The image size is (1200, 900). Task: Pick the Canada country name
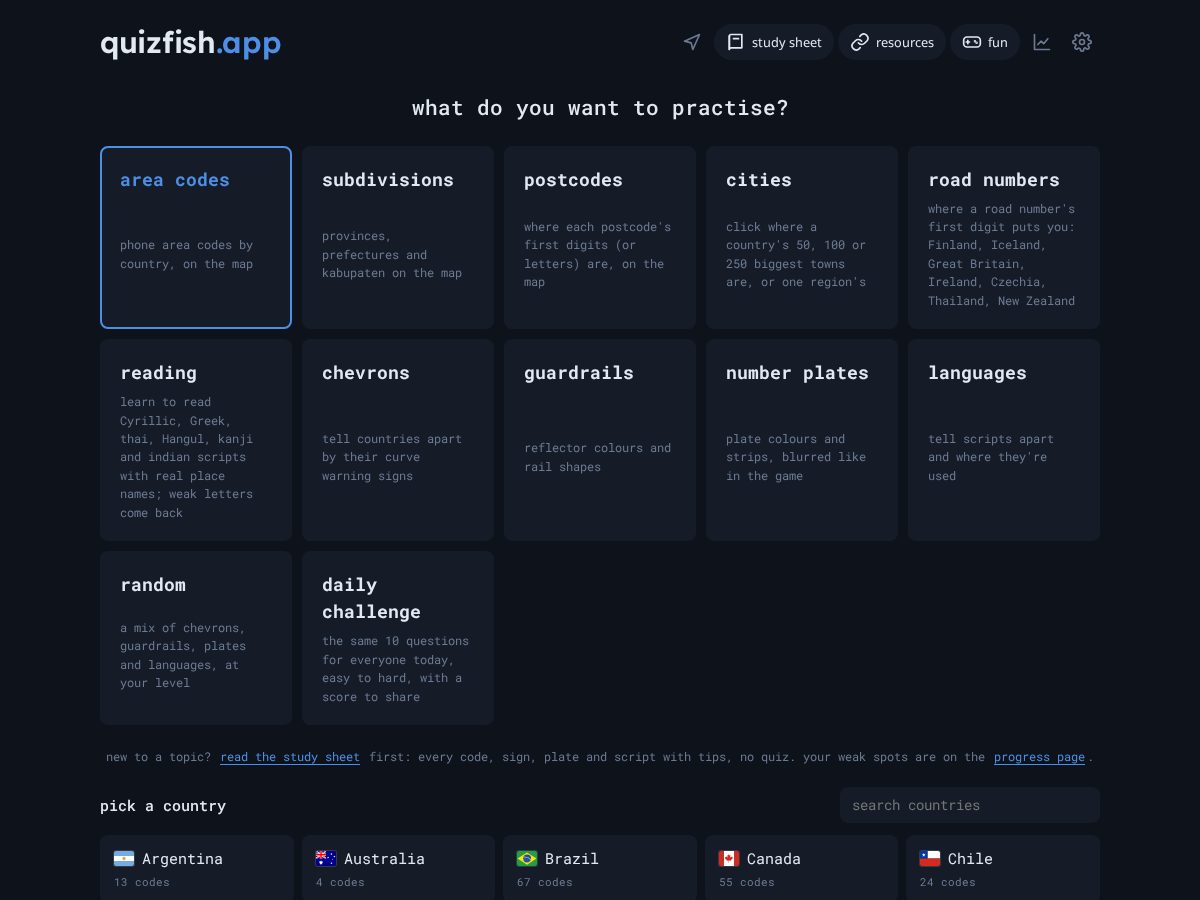[x=774, y=858]
